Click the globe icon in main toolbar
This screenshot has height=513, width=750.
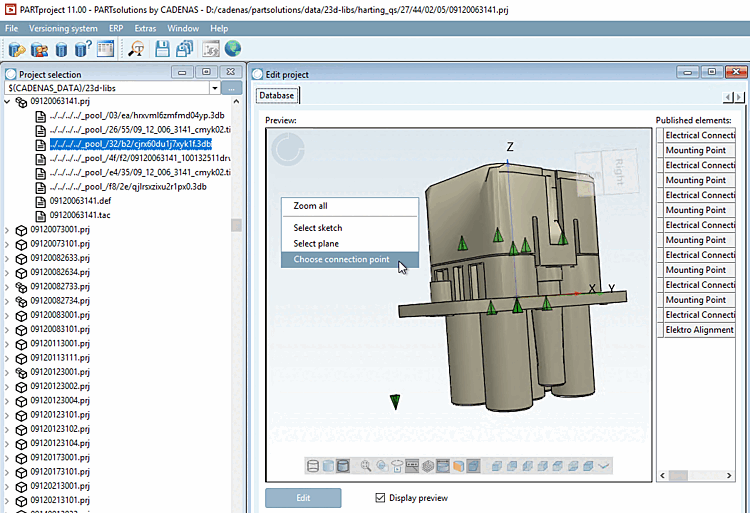coord(233,48)
